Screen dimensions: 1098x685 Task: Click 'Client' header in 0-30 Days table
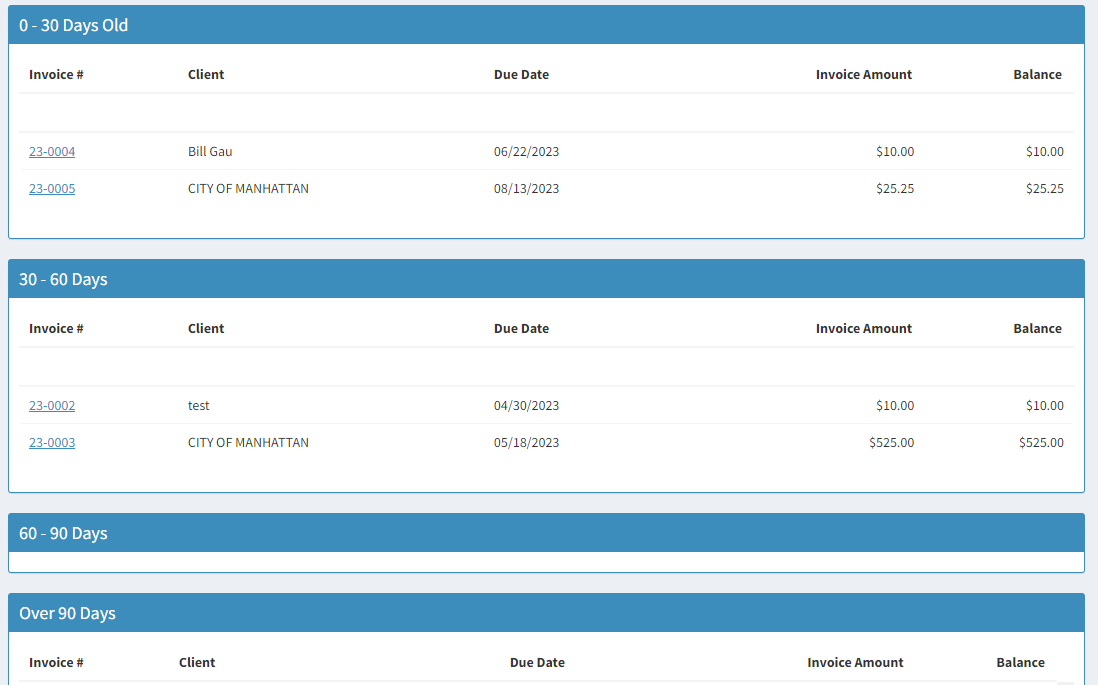tap(206, 74)
